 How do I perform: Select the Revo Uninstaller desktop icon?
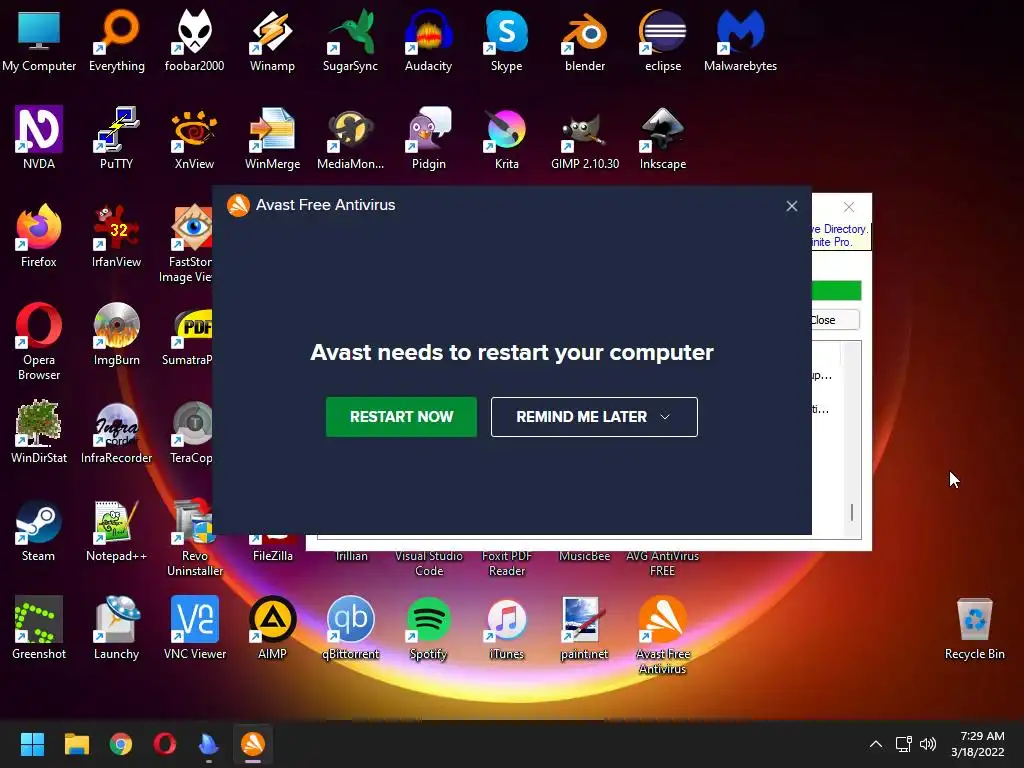click(195, 537)
